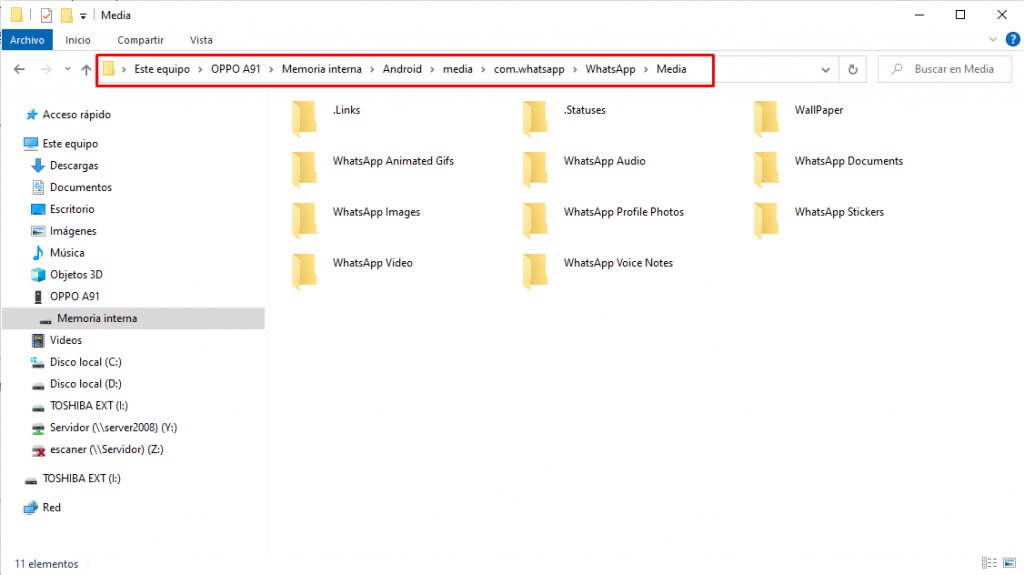Click Android in the breadcrumb path
Viewport: 1024px width, 575px height.
[403, 69]
